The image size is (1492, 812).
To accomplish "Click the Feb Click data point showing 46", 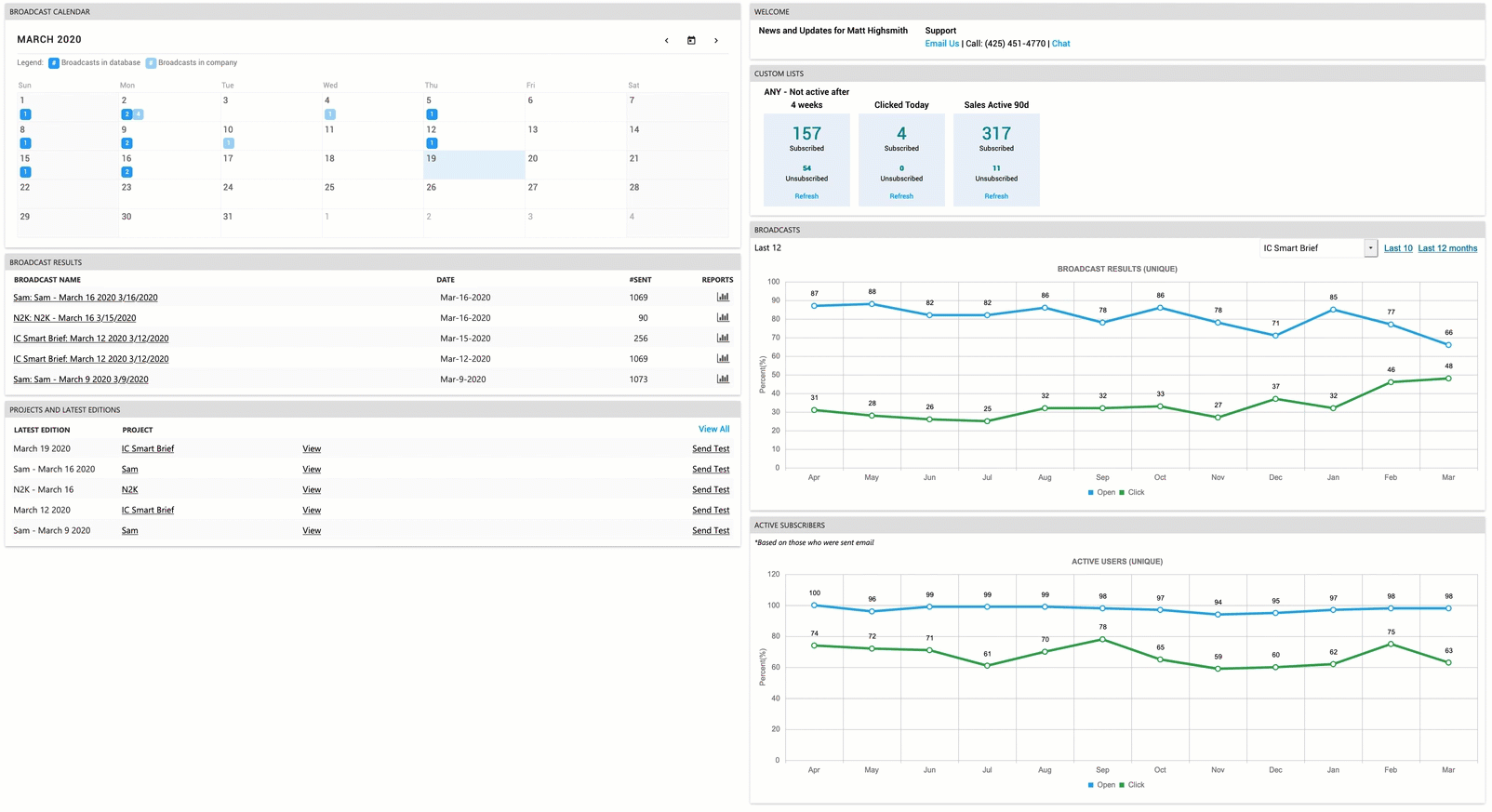I will [x=1391, y=382].
